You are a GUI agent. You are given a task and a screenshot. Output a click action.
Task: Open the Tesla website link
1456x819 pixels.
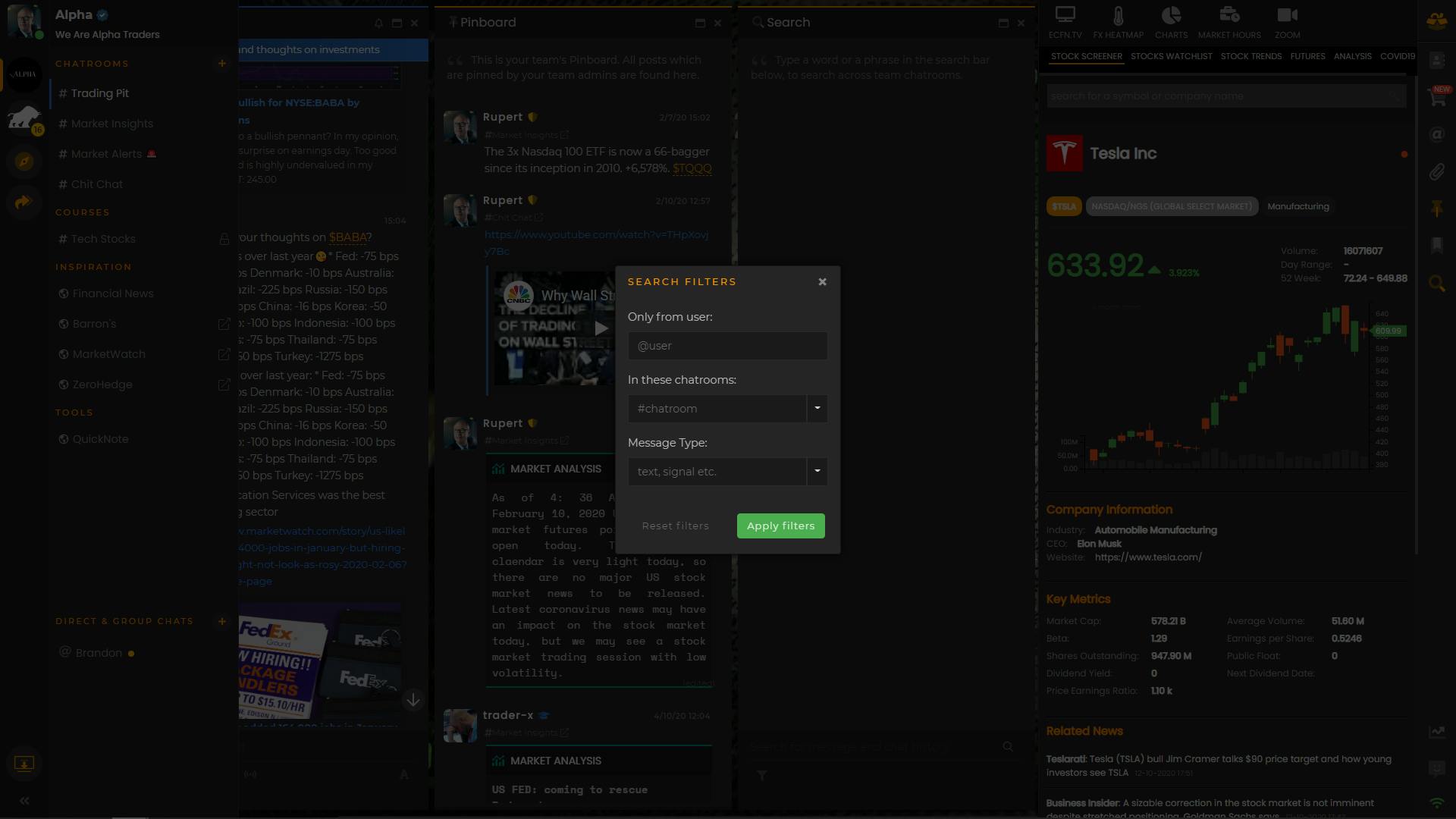click(1148, 557)
